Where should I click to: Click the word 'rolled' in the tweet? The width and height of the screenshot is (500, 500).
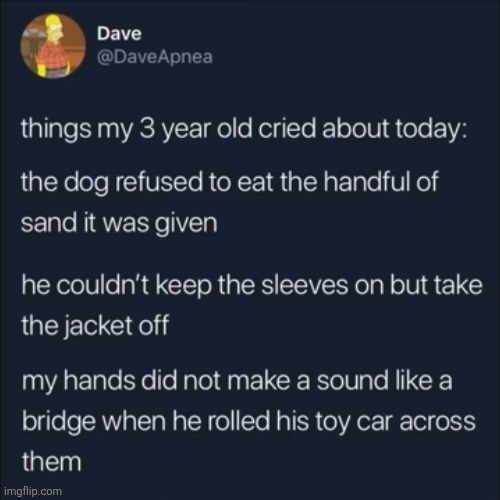(x=239, y=421)
